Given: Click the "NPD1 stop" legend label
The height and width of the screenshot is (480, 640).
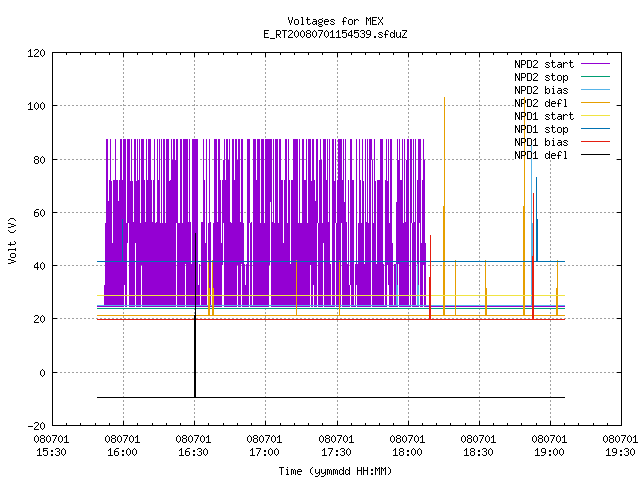Looking at the screenshot, I should coord(541,129).
